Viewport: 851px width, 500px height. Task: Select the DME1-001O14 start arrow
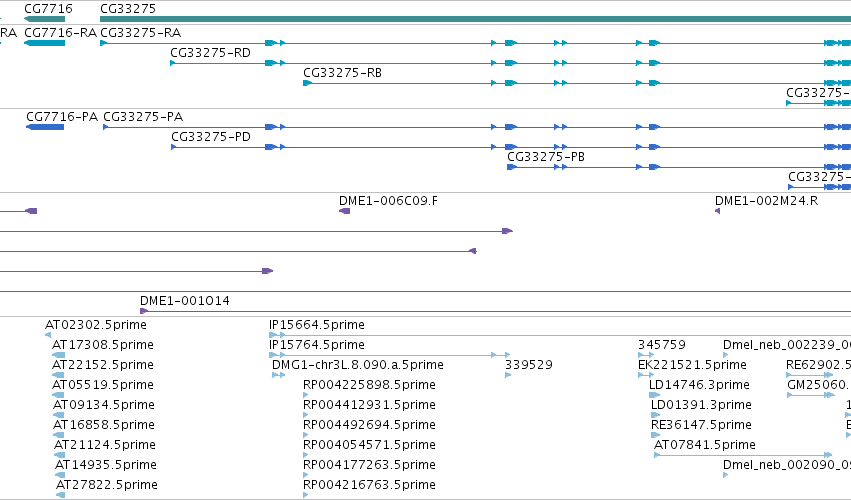tap(144, 311)
